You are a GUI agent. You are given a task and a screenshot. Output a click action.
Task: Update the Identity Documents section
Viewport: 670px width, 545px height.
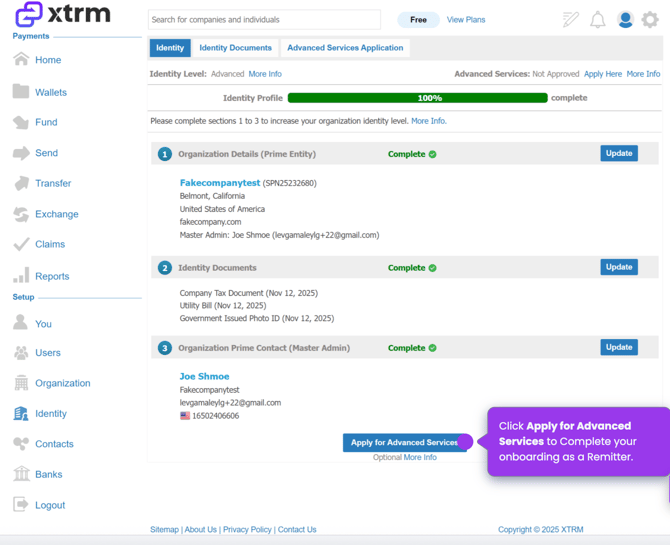(619, 267)
